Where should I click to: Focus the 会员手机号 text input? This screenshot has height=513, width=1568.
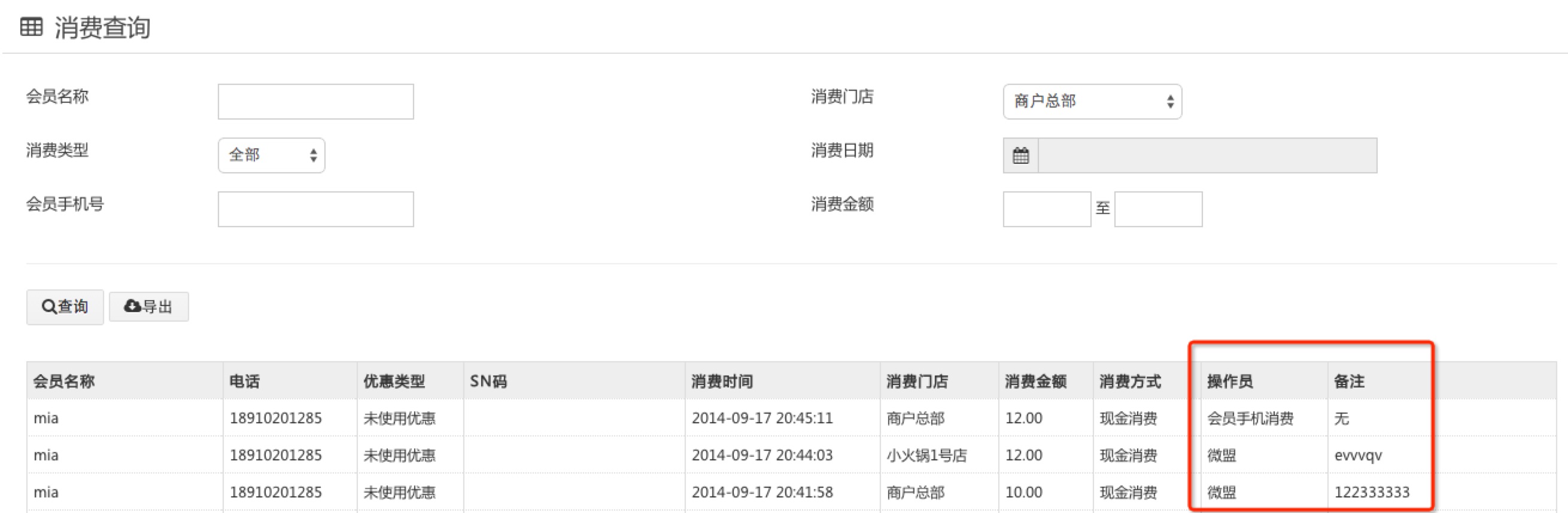pos(315,209)
